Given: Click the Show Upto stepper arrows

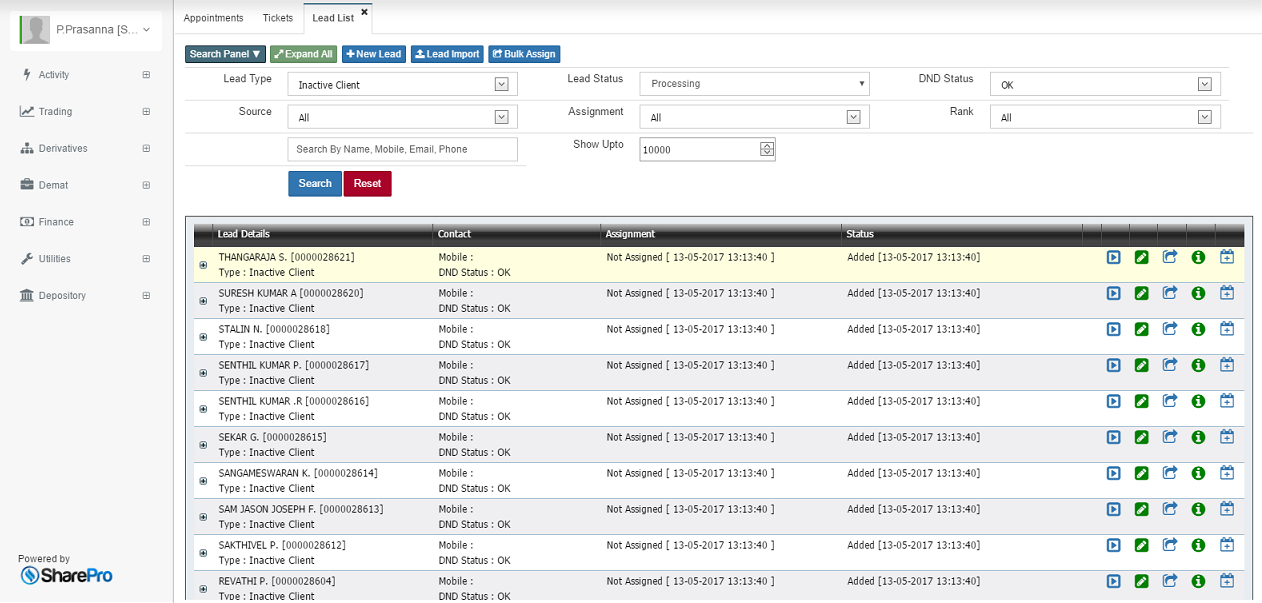Looking at the screenshot, I should tap(765, 148).
